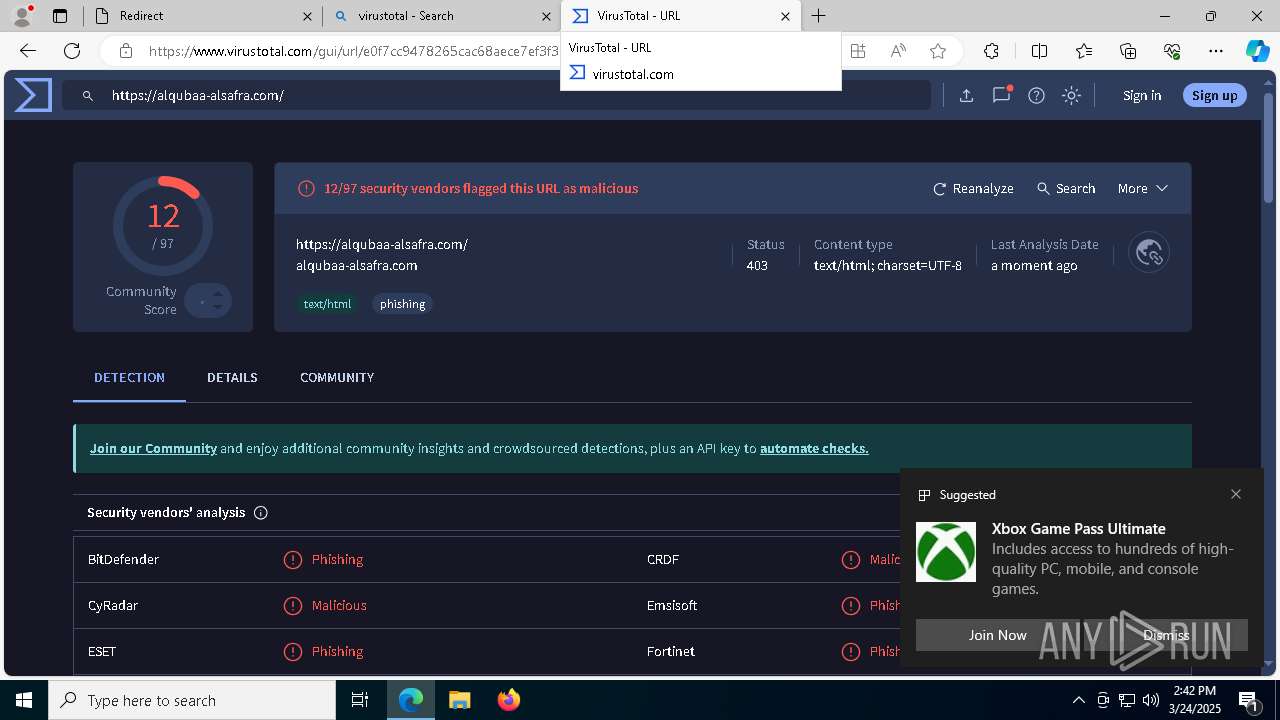Image resolution: width=1280 pixels, height=720 pixels.
Task: Open the favorites list icon
Action: tap(1084, 51)
